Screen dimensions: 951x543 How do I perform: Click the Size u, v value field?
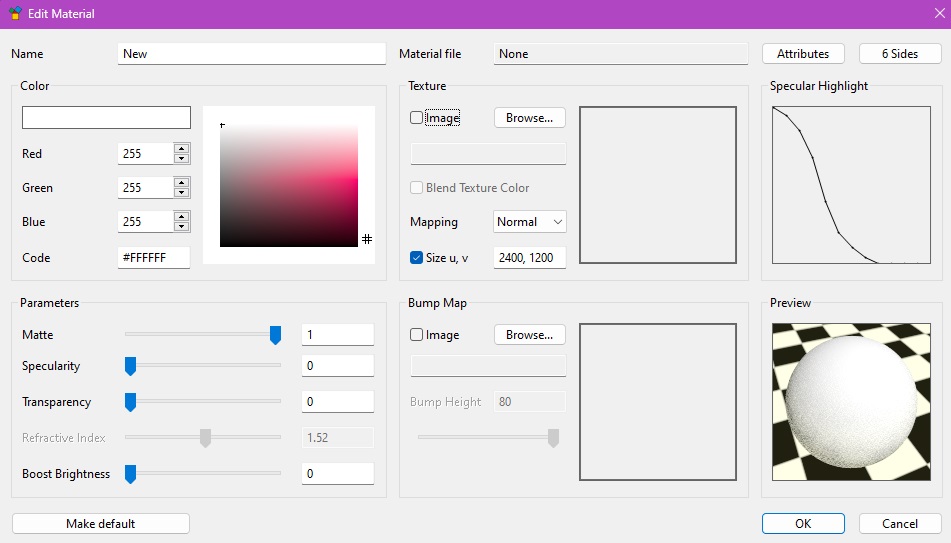pos(529,257)
